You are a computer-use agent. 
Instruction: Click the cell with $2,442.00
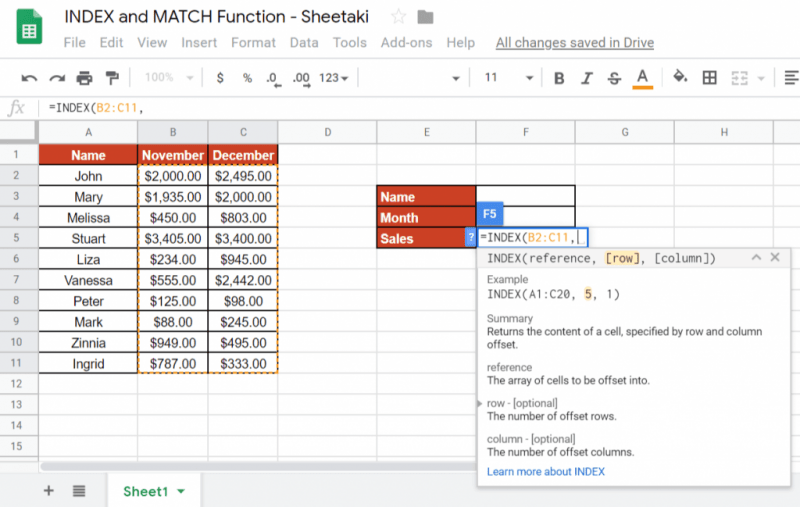click(243, 280)
